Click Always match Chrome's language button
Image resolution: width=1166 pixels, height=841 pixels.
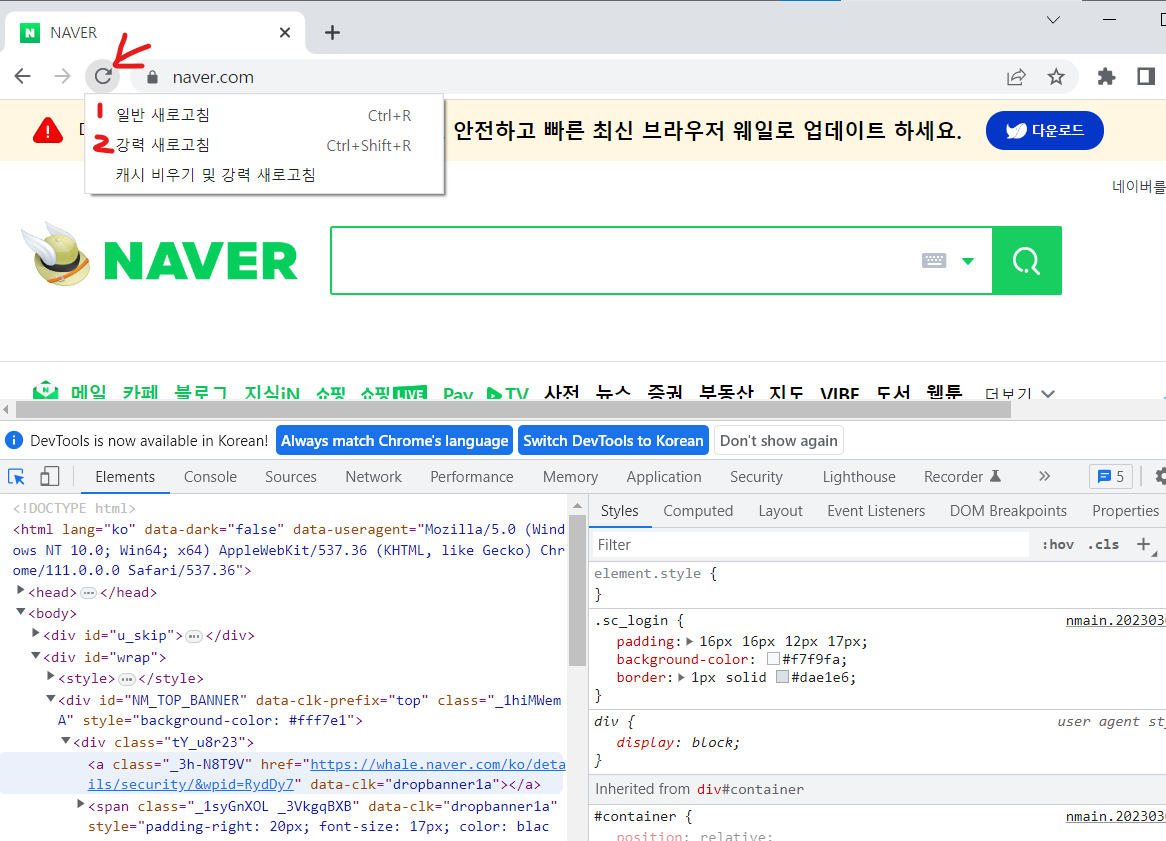395,440
